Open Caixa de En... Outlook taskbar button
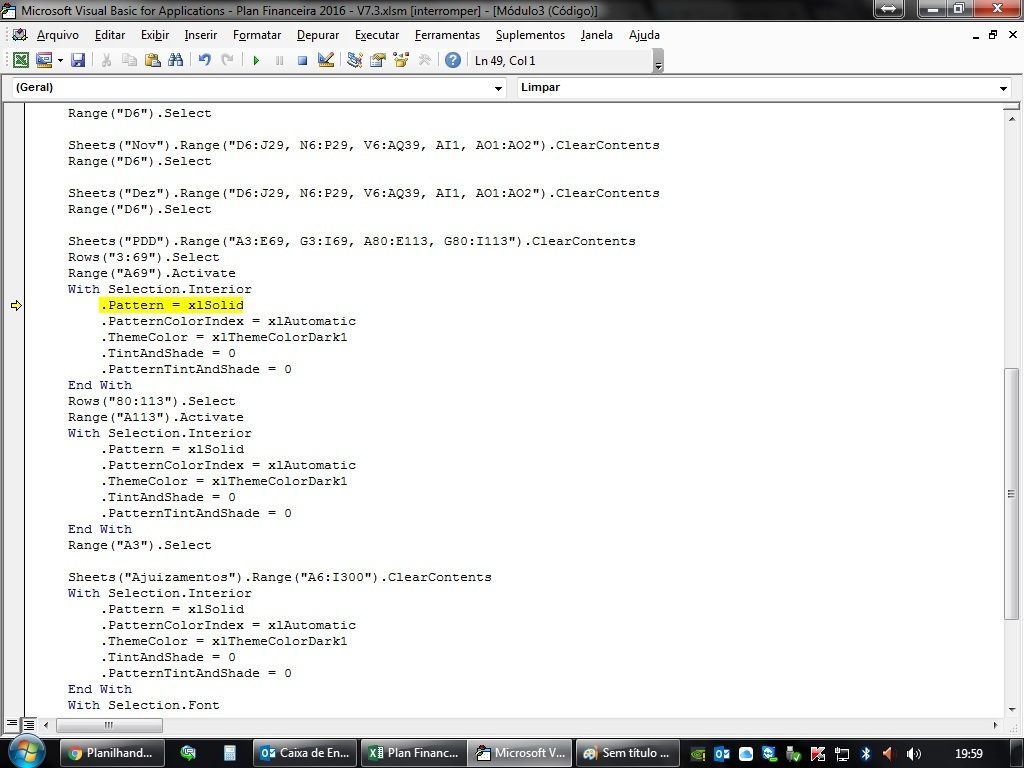The height and width of the screenshot is (768, 1024). (305, 753)
